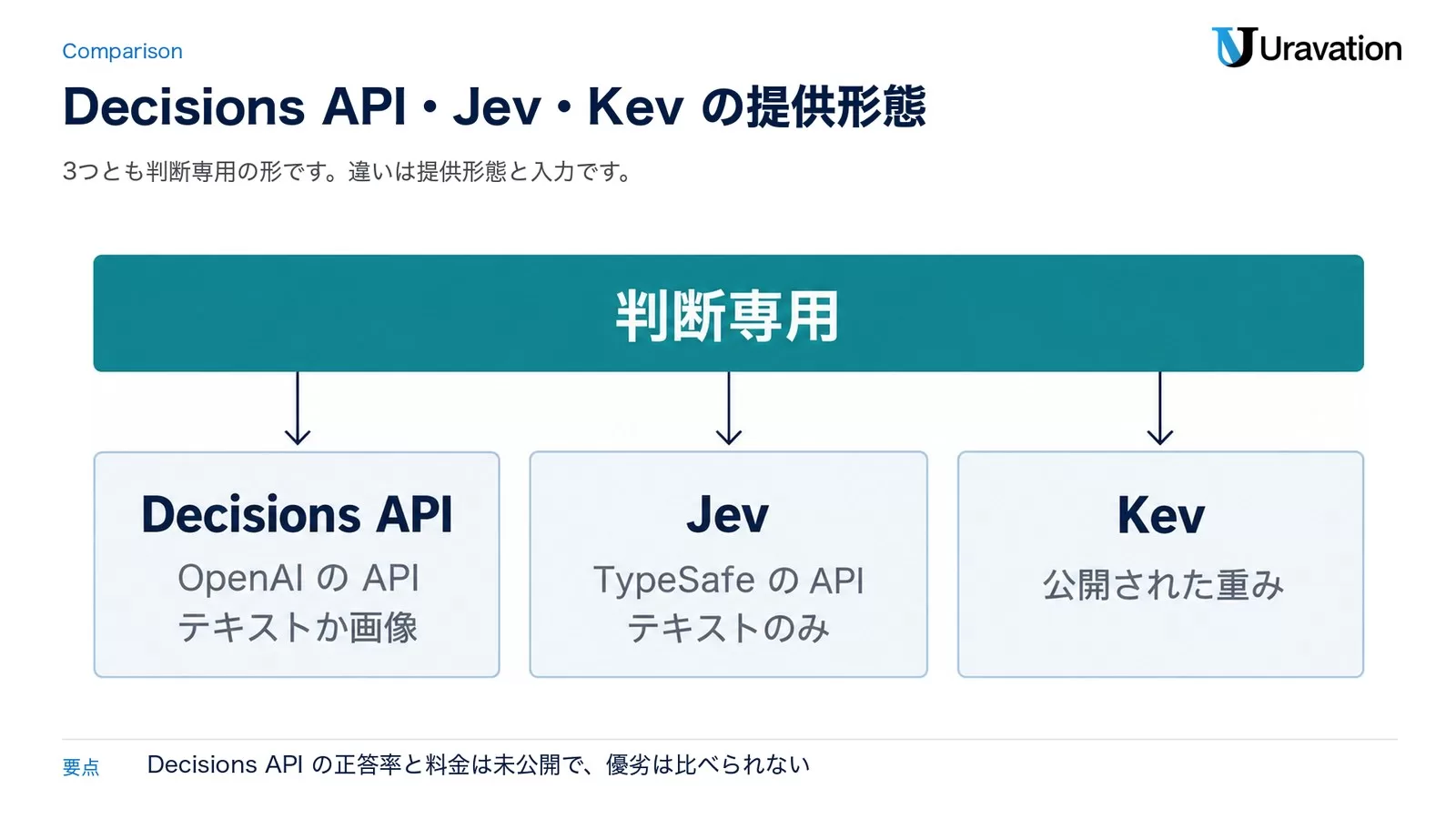Click the slide title 'Decisions API・Jev・Kev の提供形態'
Image resolution: width=1456 pixels, height=819 pixels.
point(494,106)
